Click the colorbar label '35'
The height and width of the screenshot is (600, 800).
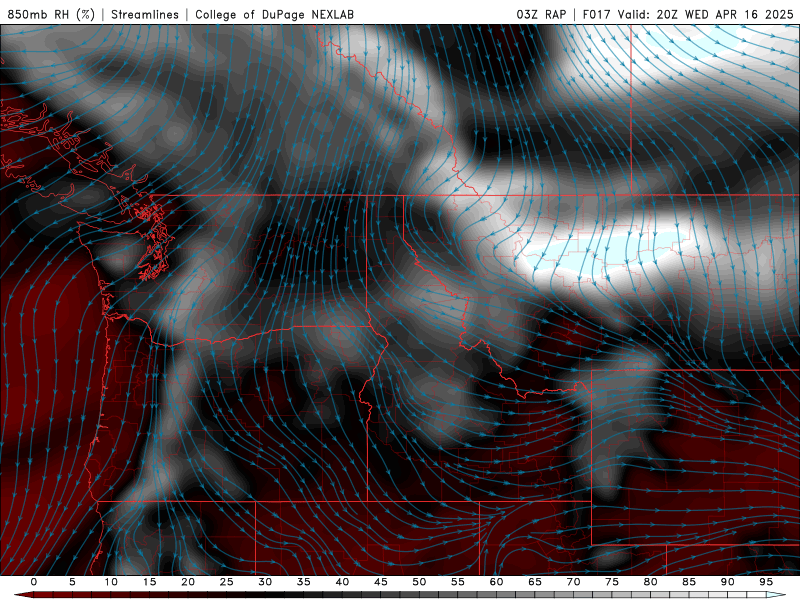click(x=304, y=582)
